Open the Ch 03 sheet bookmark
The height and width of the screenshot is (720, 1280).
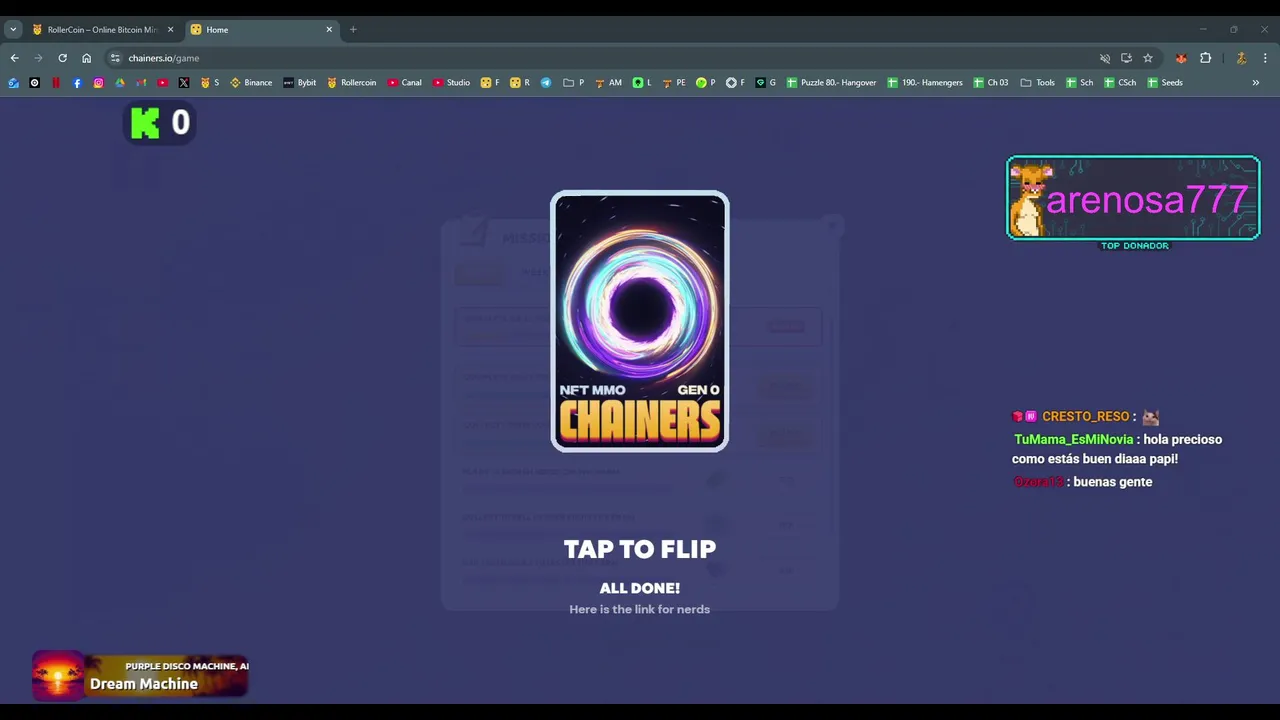coord(991,83)
